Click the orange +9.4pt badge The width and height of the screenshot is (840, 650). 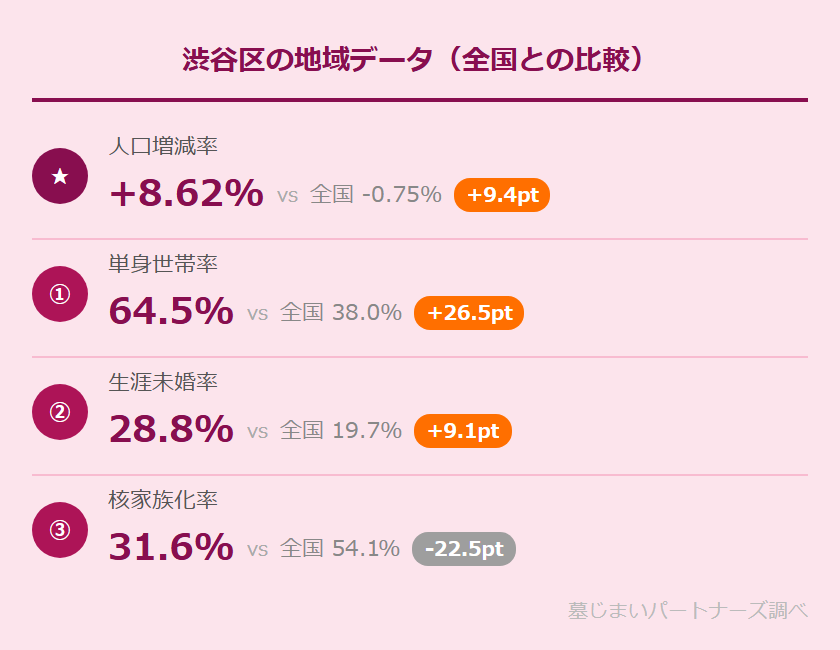click(502, 195)
